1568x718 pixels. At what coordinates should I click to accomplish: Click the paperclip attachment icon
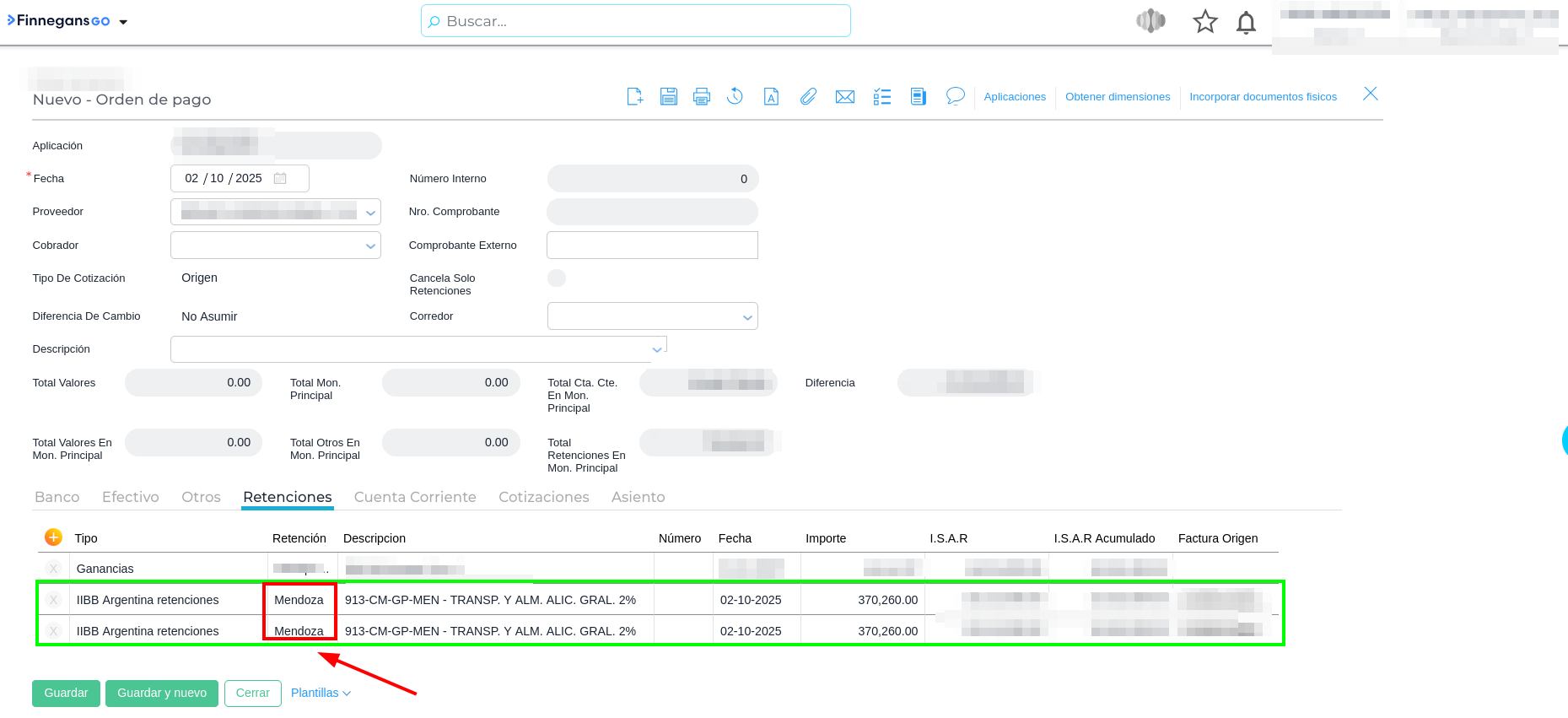808,97
